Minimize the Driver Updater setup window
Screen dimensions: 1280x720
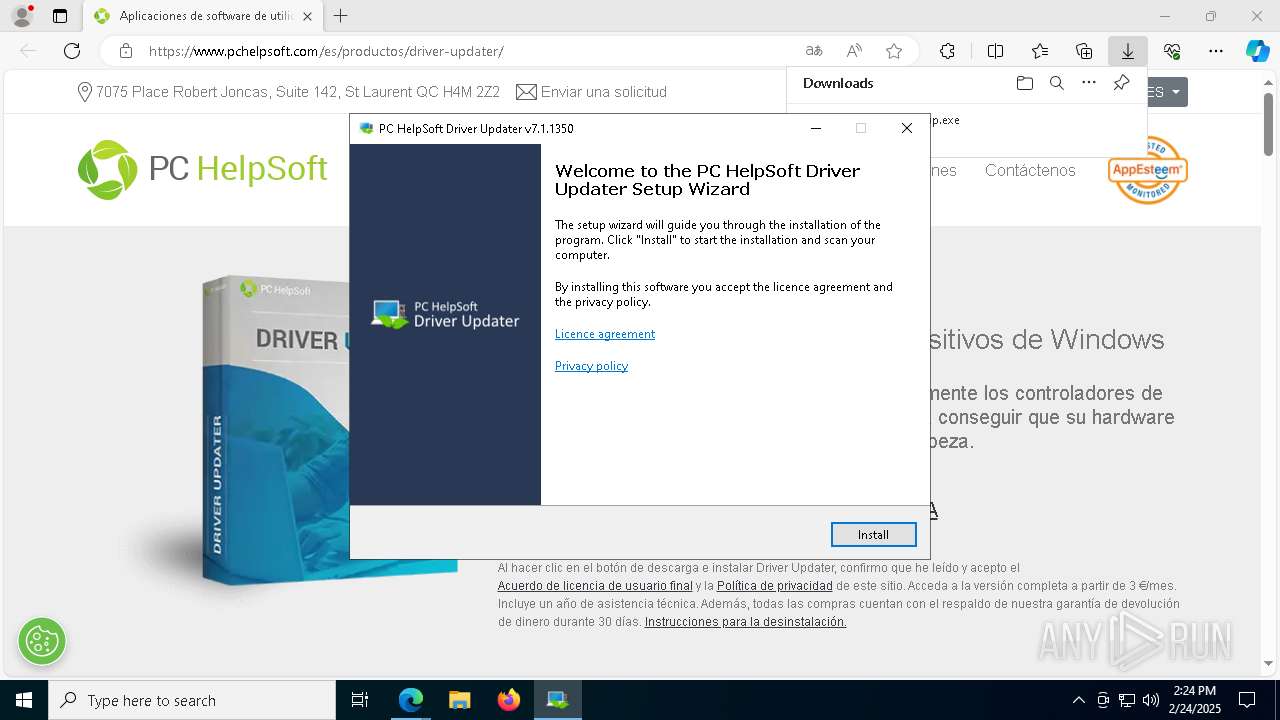[x=815, y=128]
